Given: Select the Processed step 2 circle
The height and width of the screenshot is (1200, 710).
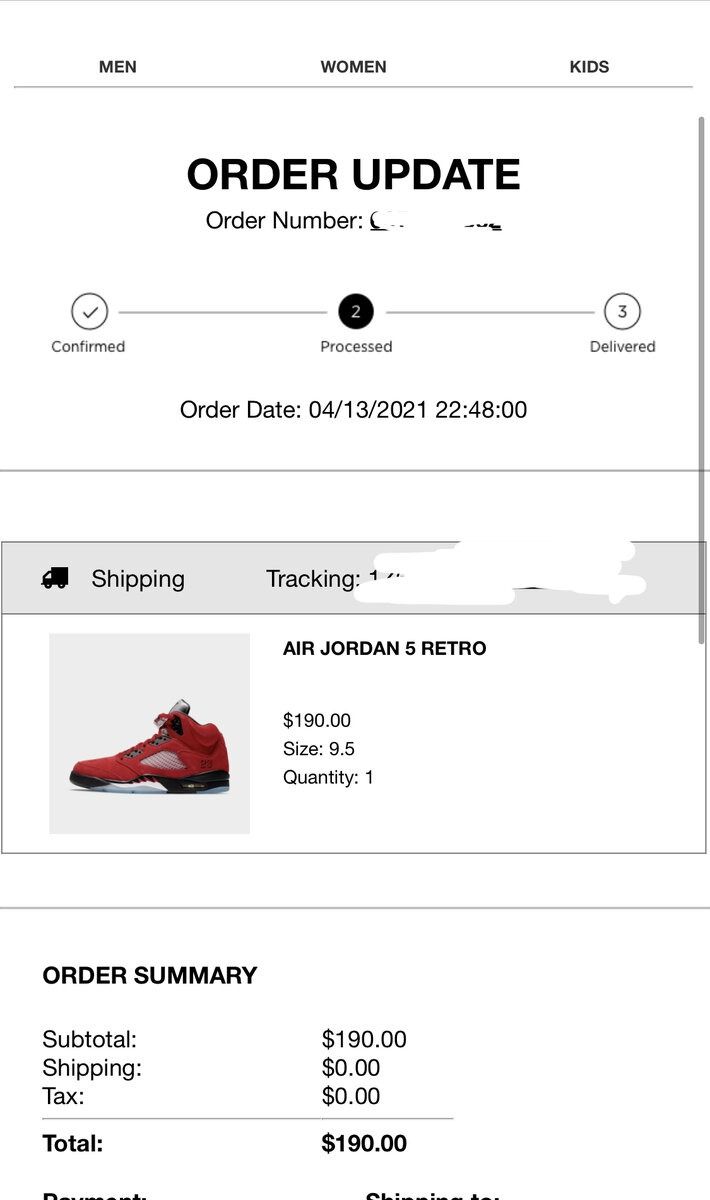Looking at the screenshot, I should (x=355, y=312).
